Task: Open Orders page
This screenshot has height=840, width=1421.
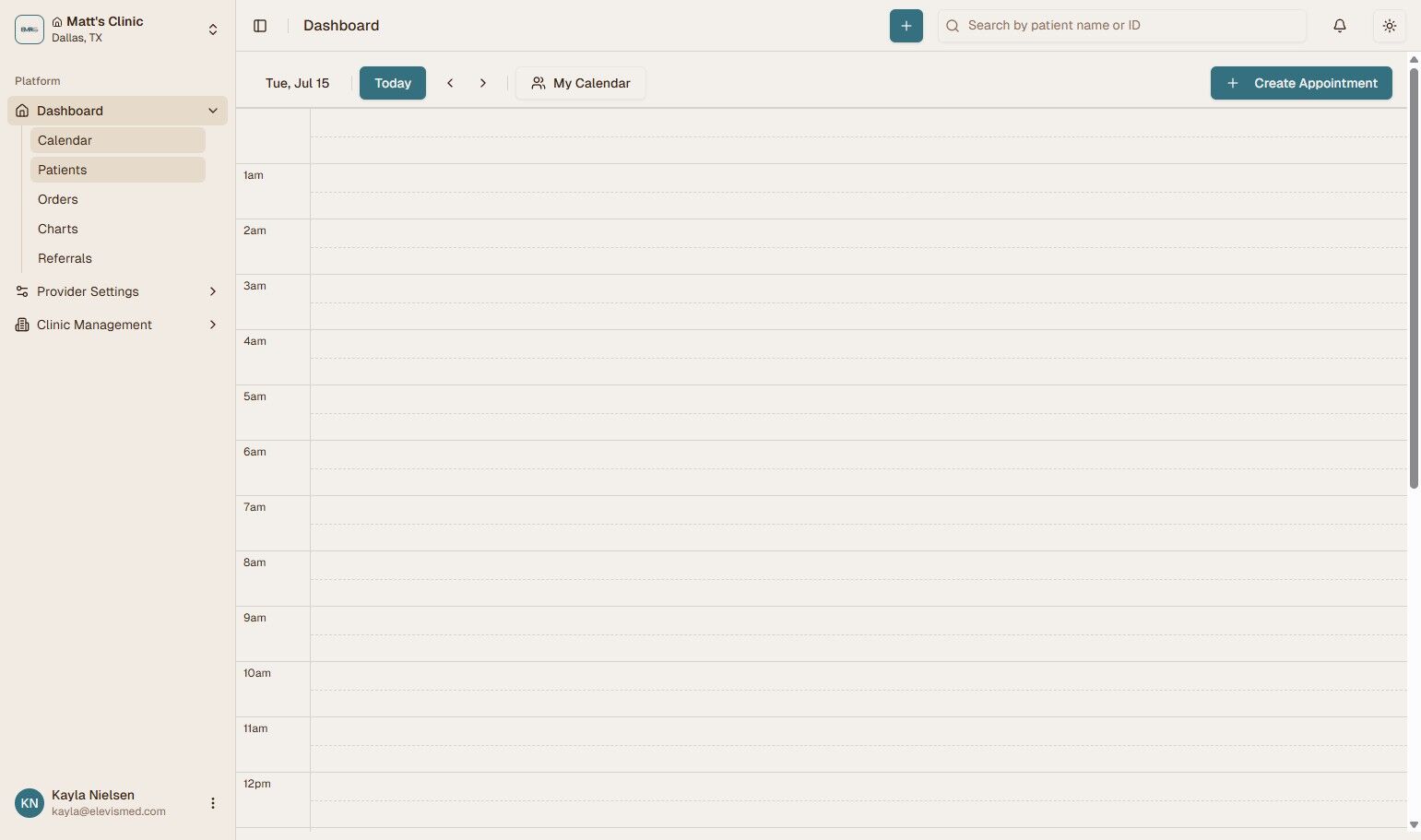Action: 117,199
